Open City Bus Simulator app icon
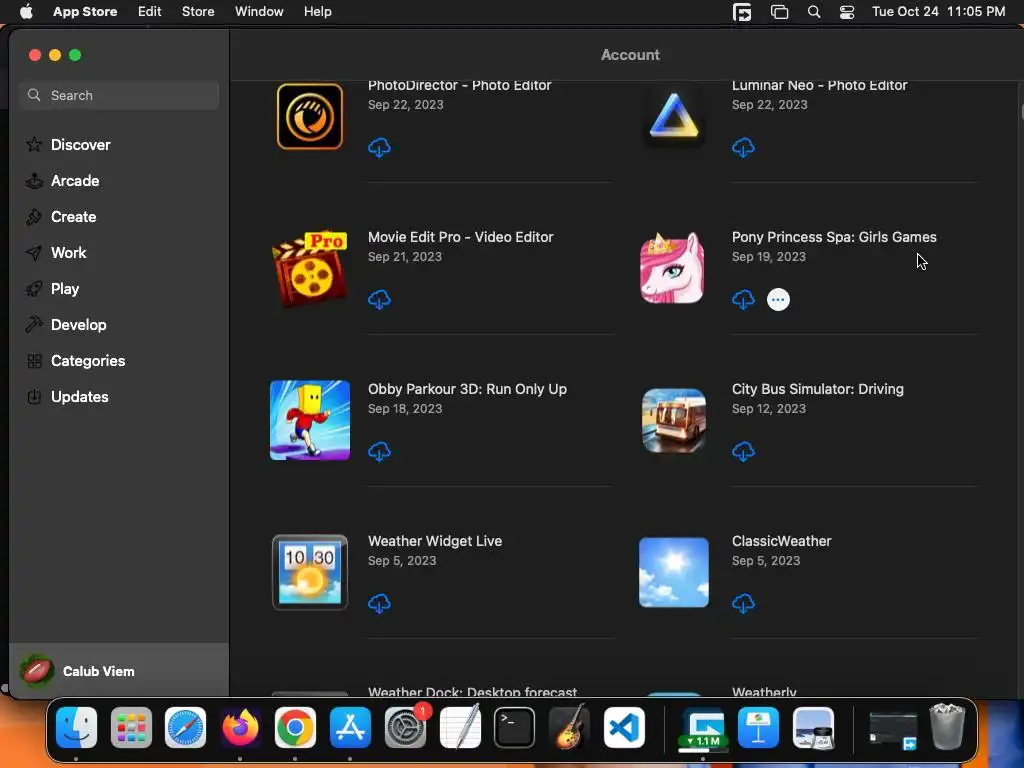Image resolution: width=1024 pixels, height=768 pixels. coord(674,420)
